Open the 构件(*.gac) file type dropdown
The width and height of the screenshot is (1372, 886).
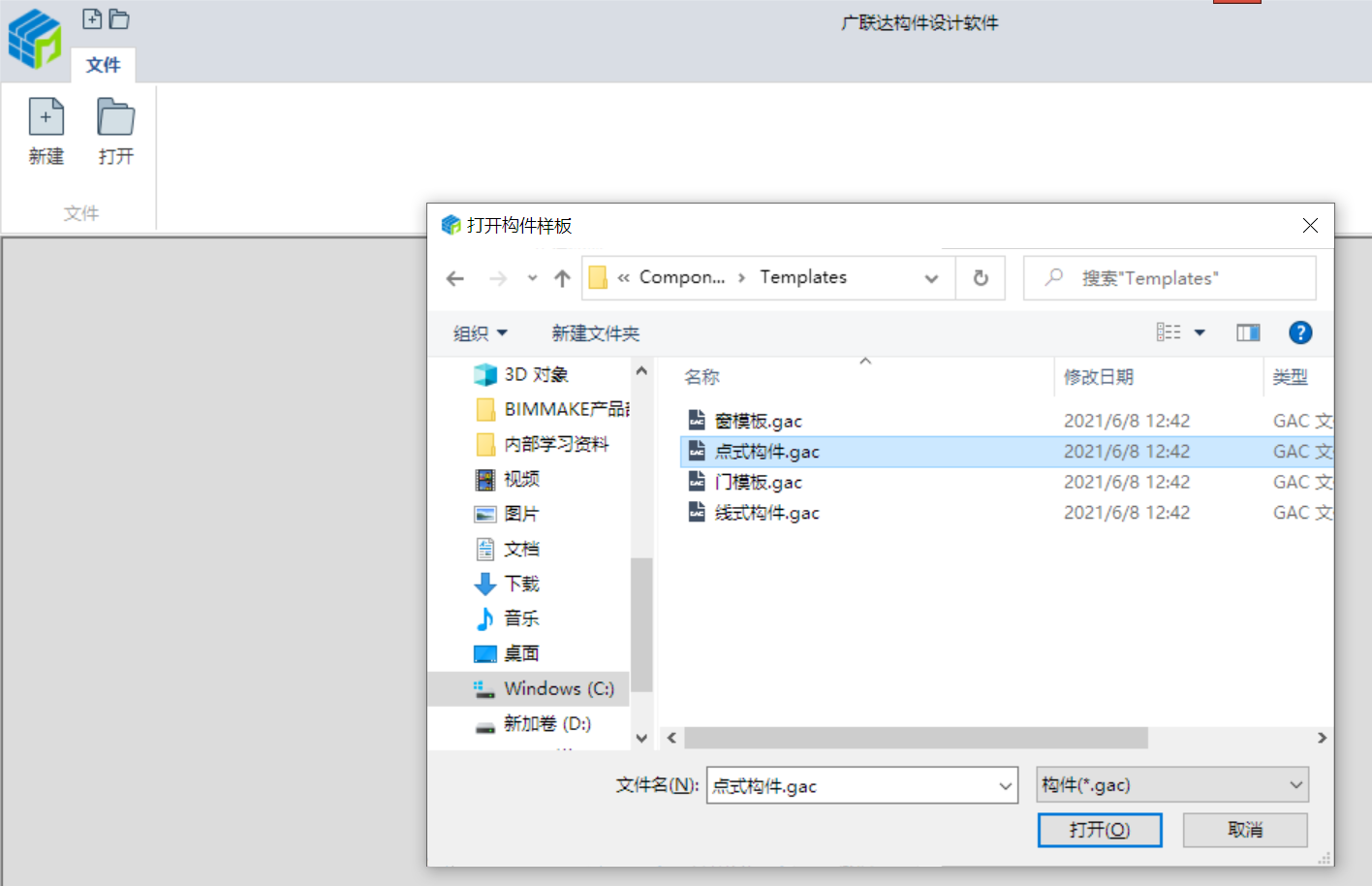(x=1172, y=785)
